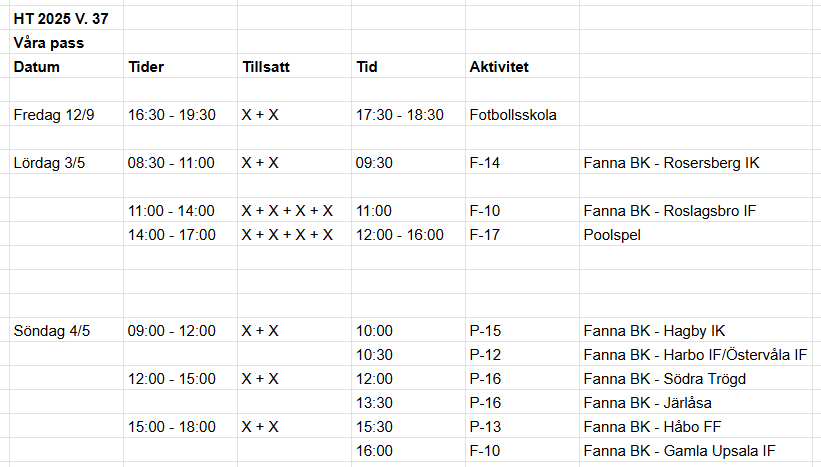Select the "14:00 - 17:00" shift cell

click(172, 235)
